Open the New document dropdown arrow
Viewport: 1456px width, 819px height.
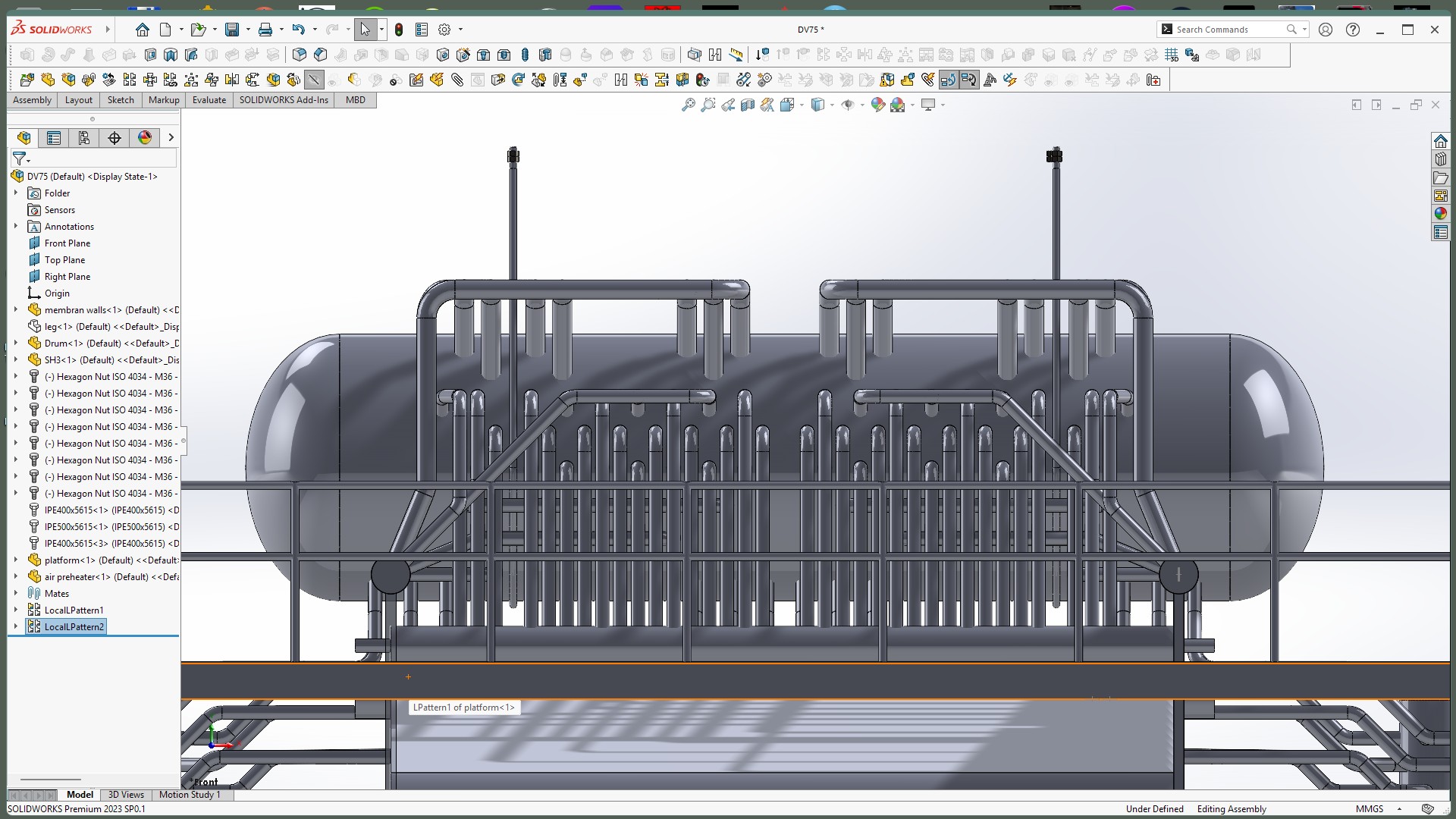(181, 30)
